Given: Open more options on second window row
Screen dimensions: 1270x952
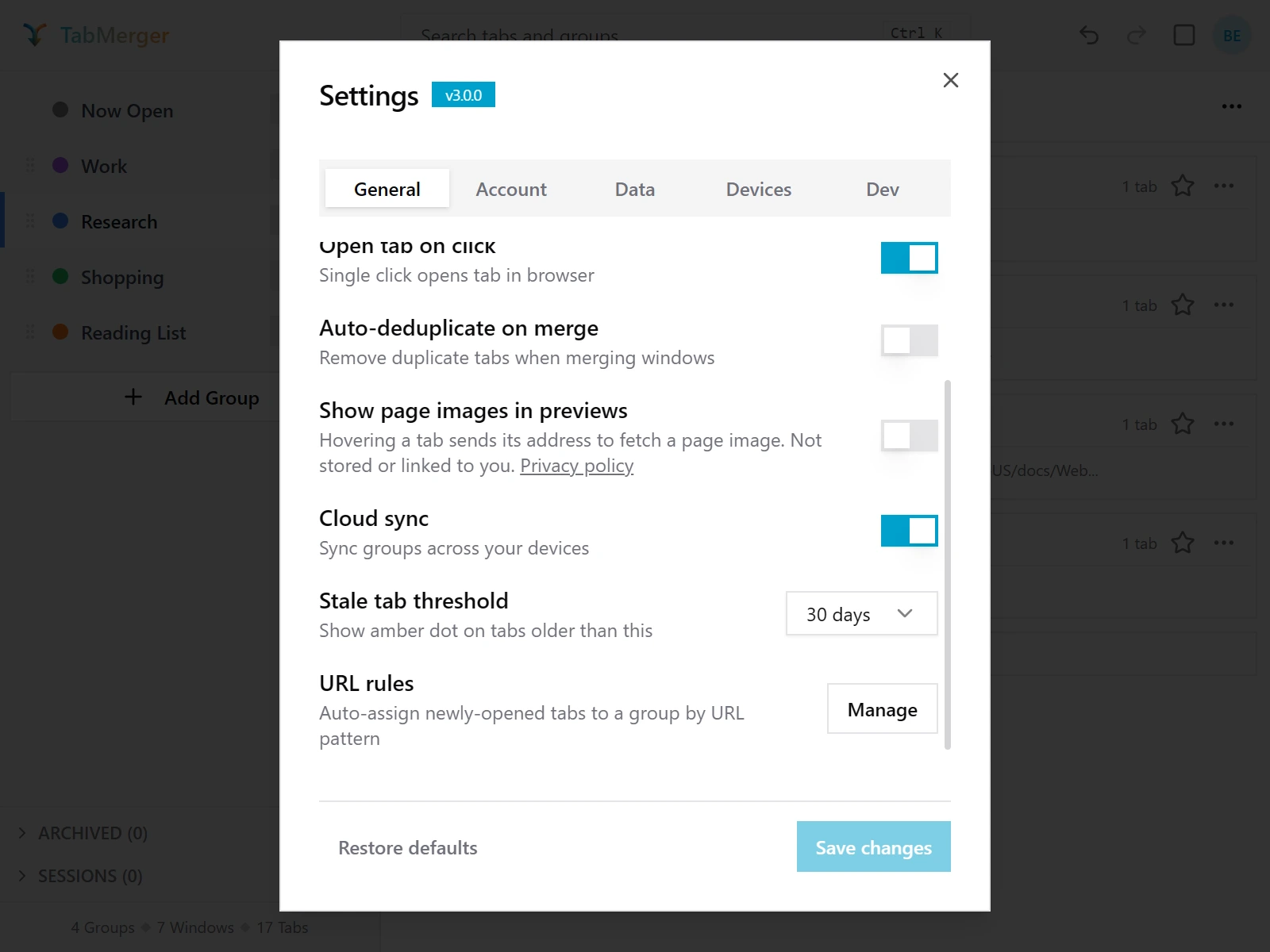Looking at the screenshot, I should pyautogui.click(x=1224, y=305).
